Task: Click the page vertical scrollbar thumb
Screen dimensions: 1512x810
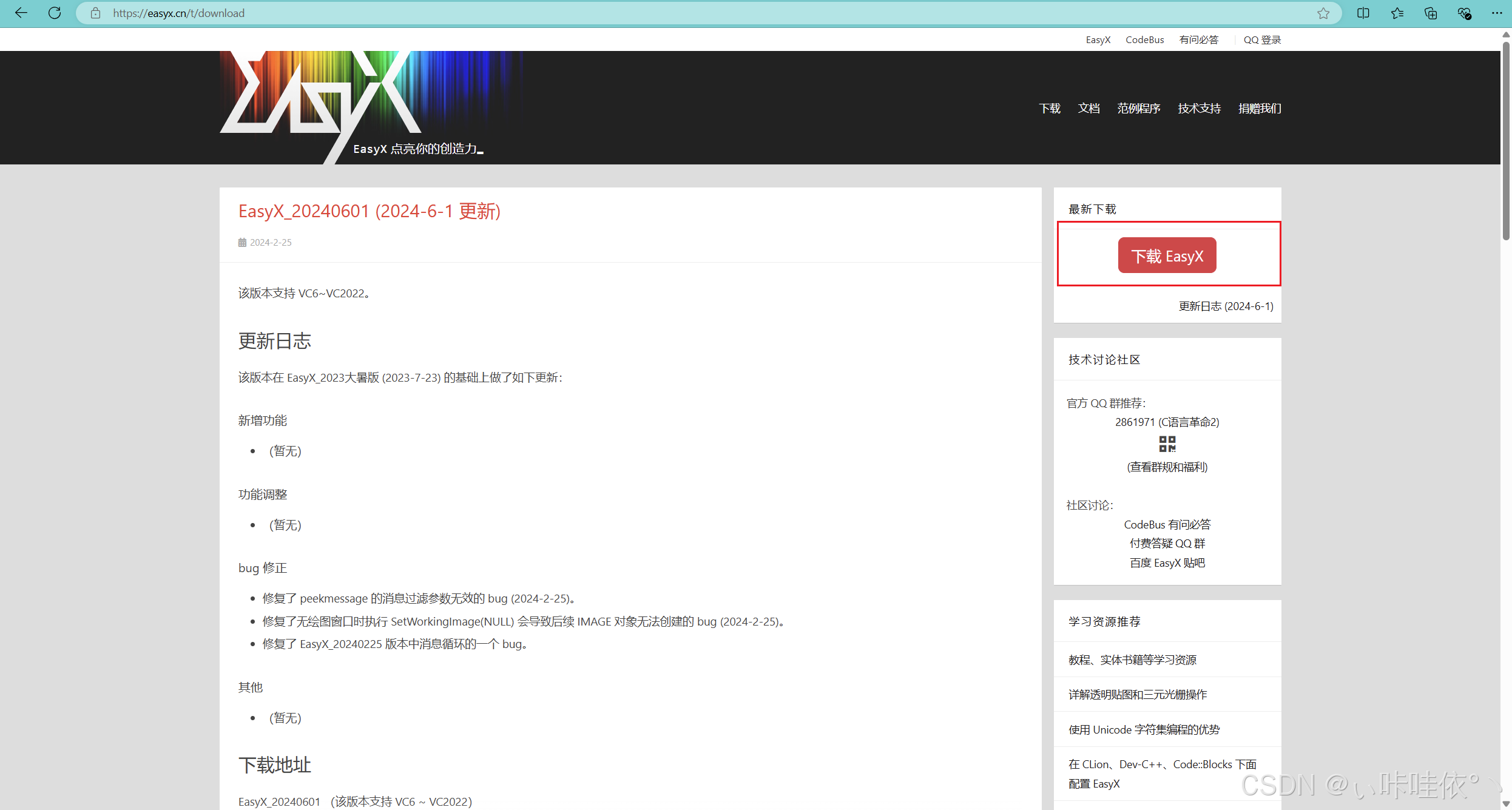Action: (1506, 140)
